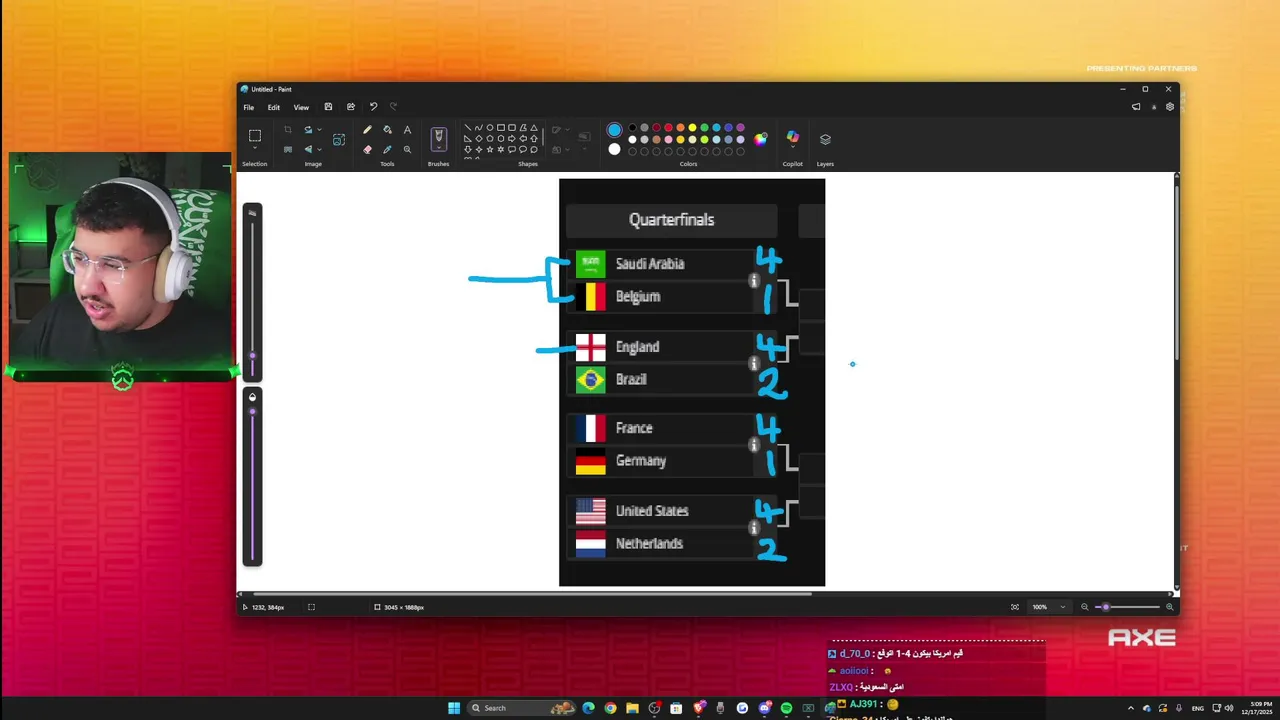Select the Fill bucket tool
The image size is (1280, 720).
387,129
